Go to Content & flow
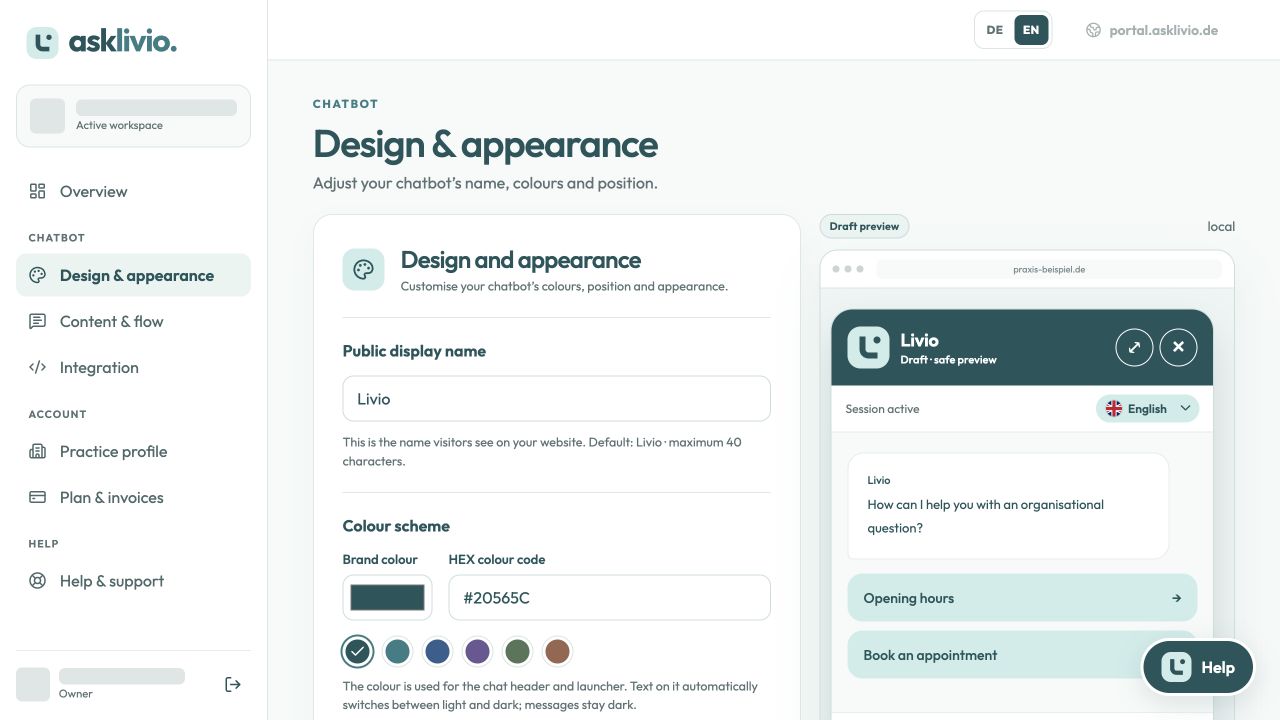 coord(133,321)
